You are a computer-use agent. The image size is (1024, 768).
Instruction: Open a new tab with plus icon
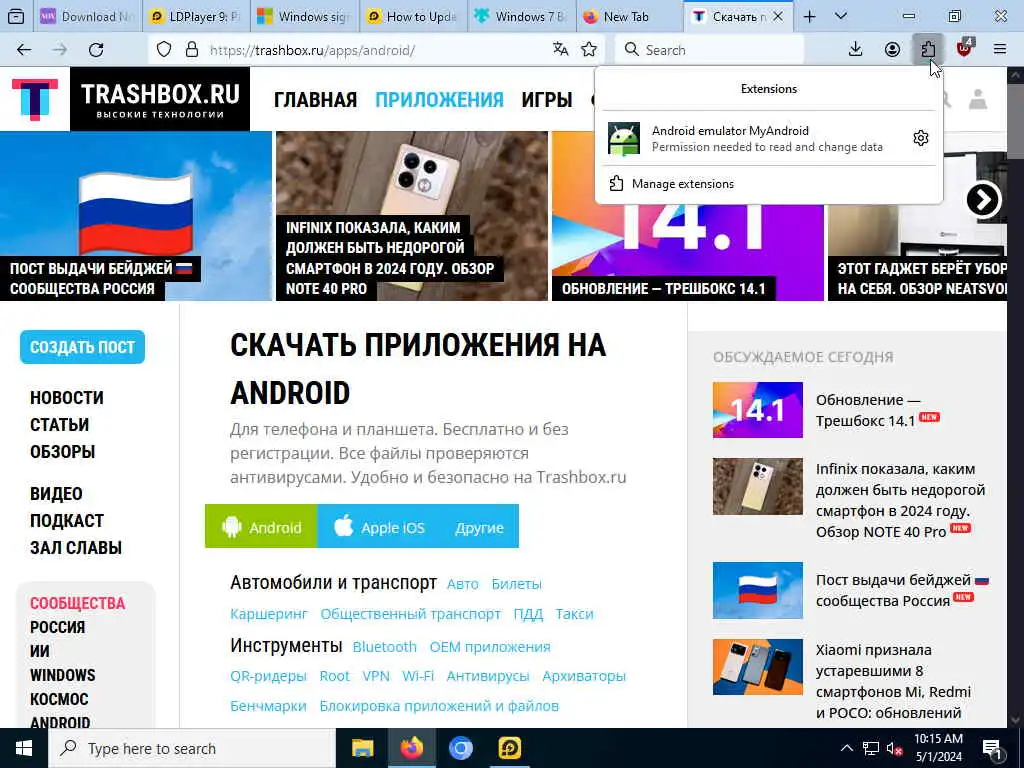point(809,16)
